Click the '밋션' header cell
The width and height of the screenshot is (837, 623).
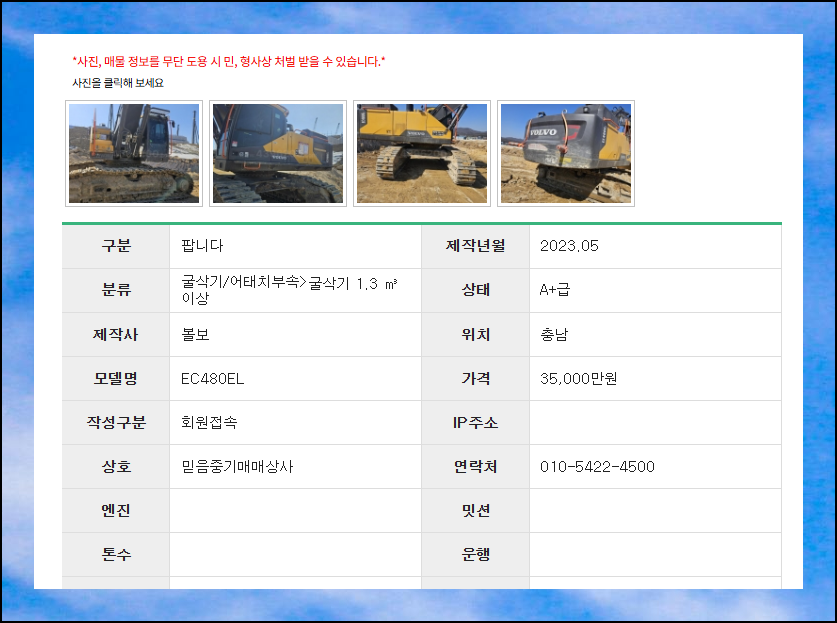[476, 511]
